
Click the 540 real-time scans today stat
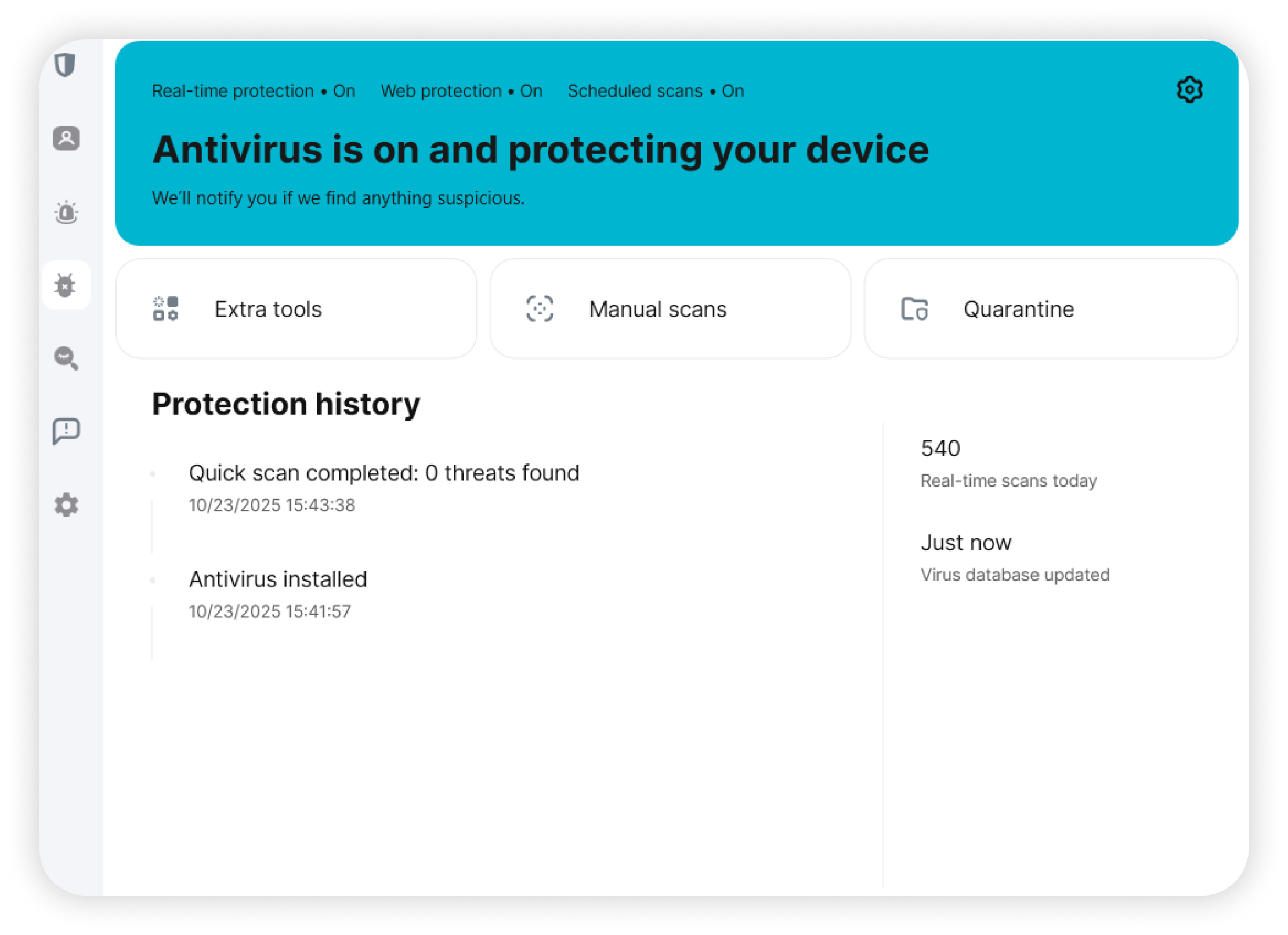pyautogui.click(x=1008, y=463)
